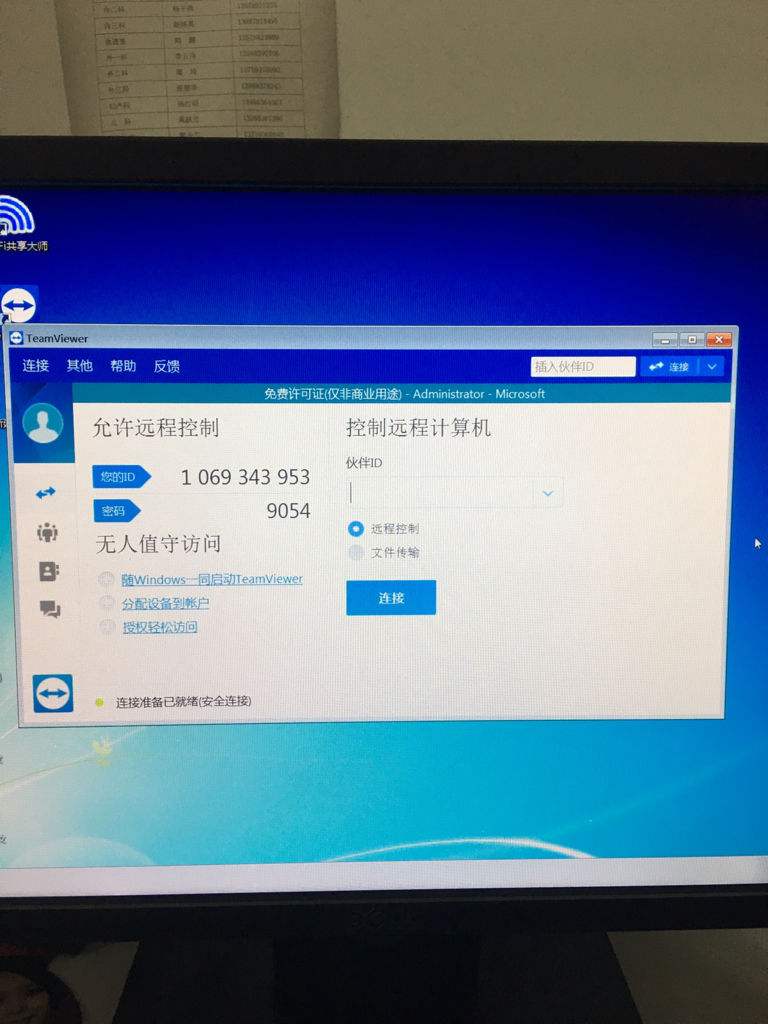Click the 免费许可证 license banner text

(x=404, y=394)
